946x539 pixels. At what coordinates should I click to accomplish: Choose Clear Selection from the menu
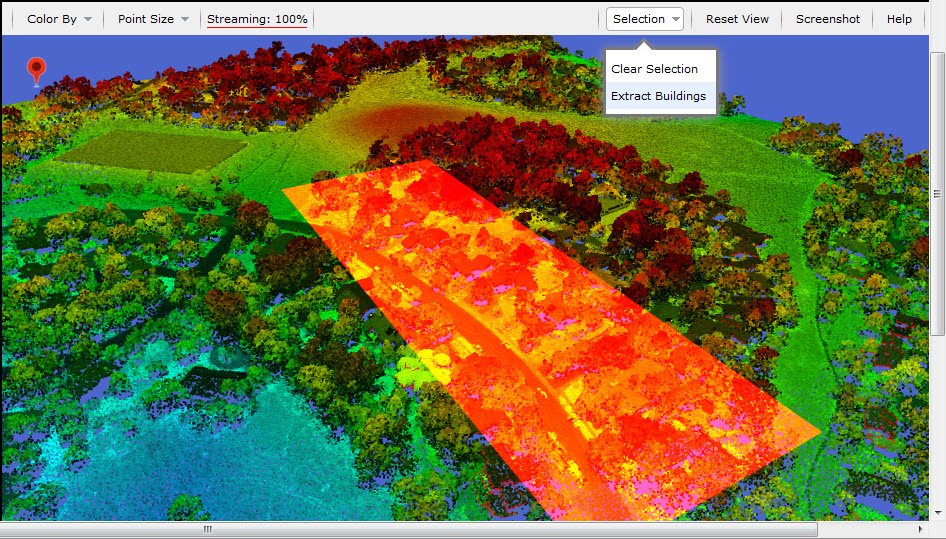[x=654, y=69]
